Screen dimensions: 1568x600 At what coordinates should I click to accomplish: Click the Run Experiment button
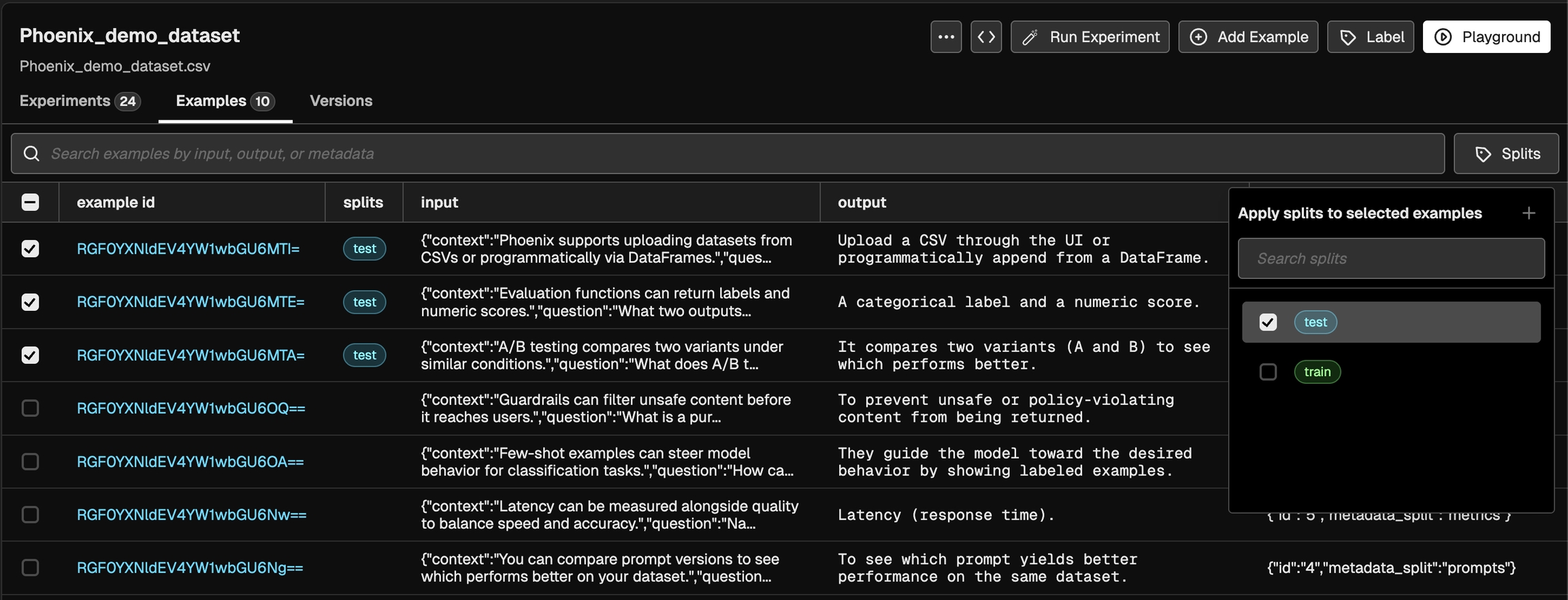(x=1090, y=37)
